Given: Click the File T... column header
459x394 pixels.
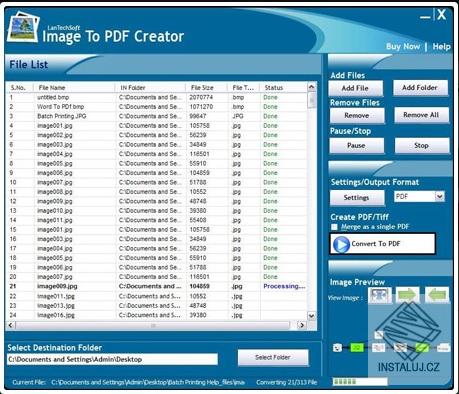Looking at the screenshot, I should [x=243, y=88].
